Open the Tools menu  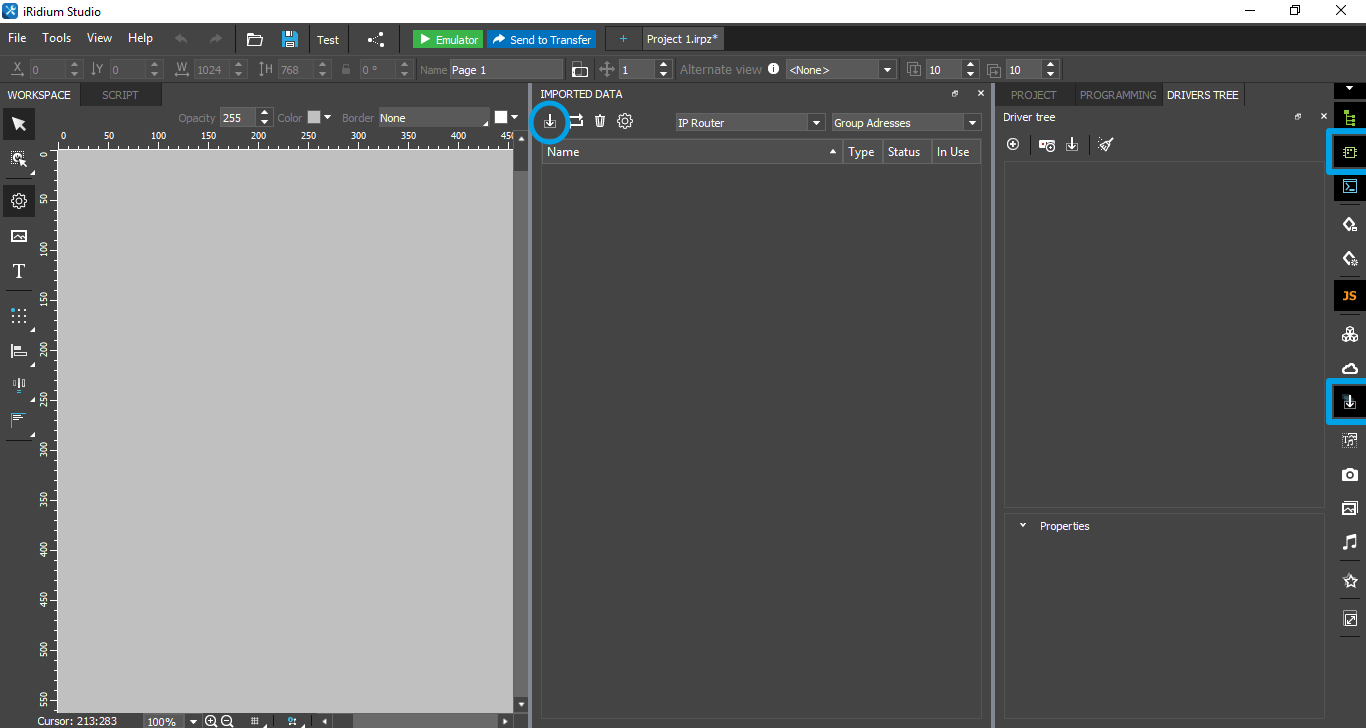pos(56,38)
